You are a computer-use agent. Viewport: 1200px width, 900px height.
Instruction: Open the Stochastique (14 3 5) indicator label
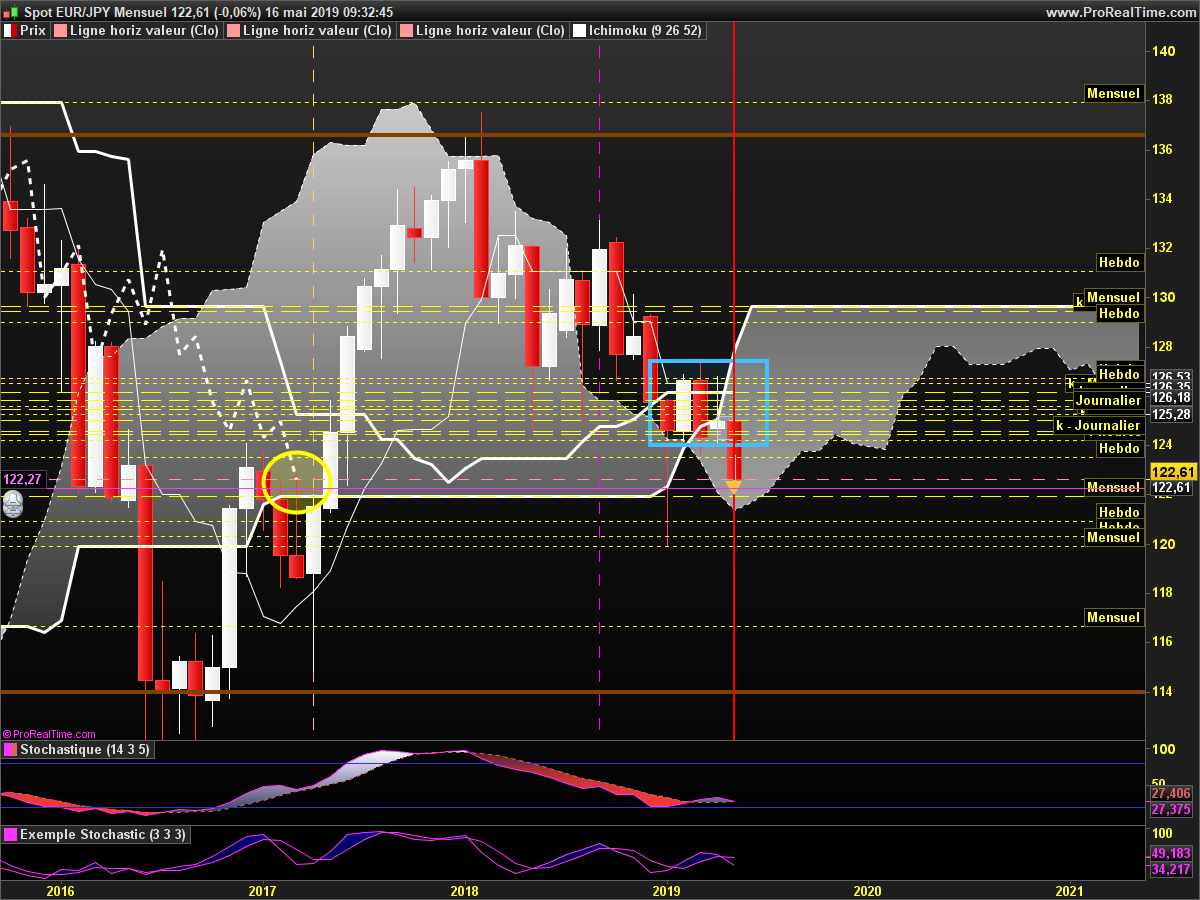[84, 750]
